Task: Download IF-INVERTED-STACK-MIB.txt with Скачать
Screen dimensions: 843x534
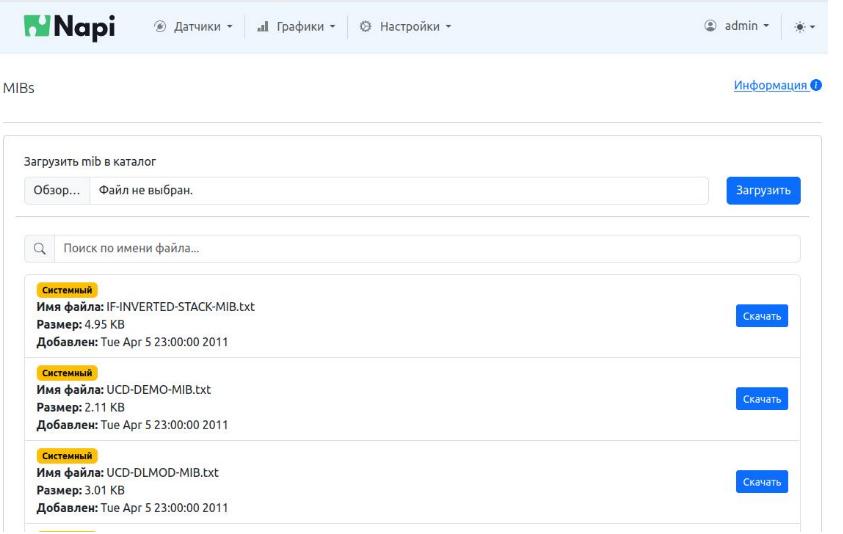Action: [x=761, y=316]
